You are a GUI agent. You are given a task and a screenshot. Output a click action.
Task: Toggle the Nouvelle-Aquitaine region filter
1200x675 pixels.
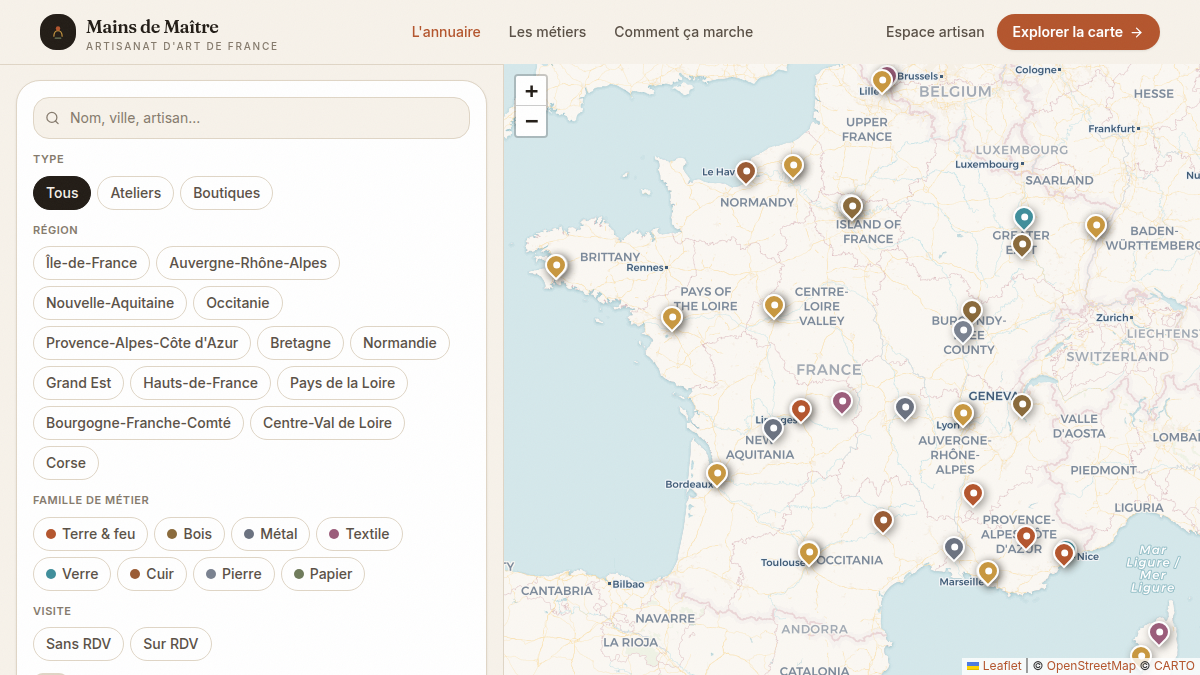tap(110, 303)
